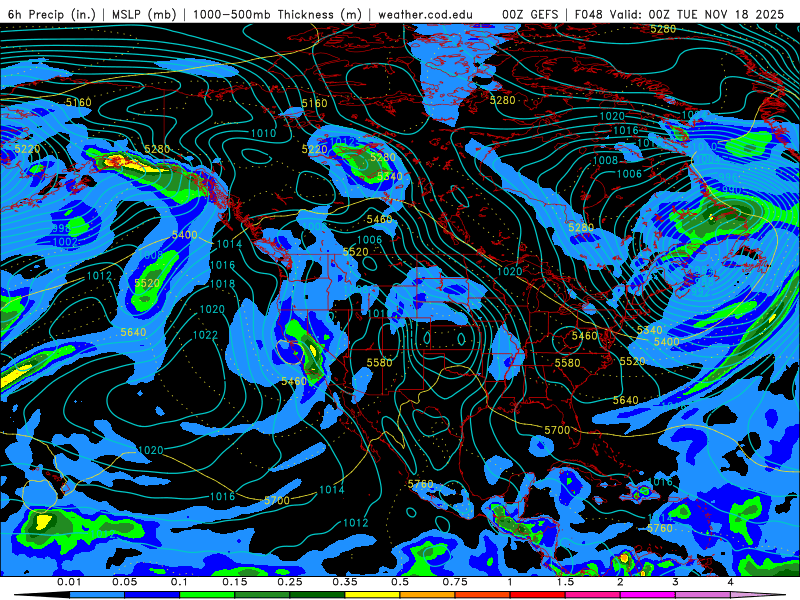Viewport: 800px width, 600px height.
Task: Click the 5700 thickness label beside the 1014 label
Action: pos(277,501)
